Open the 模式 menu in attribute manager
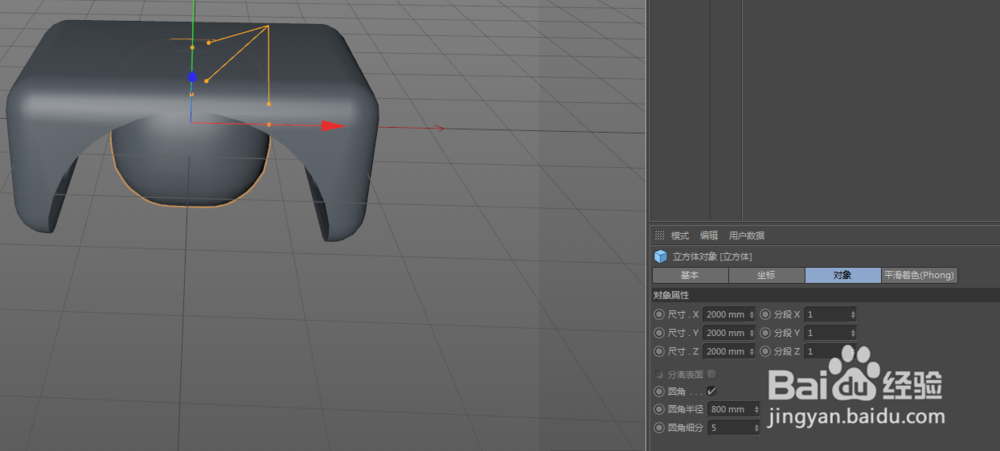The image size is (1000, 451). [x=680, y=235]
